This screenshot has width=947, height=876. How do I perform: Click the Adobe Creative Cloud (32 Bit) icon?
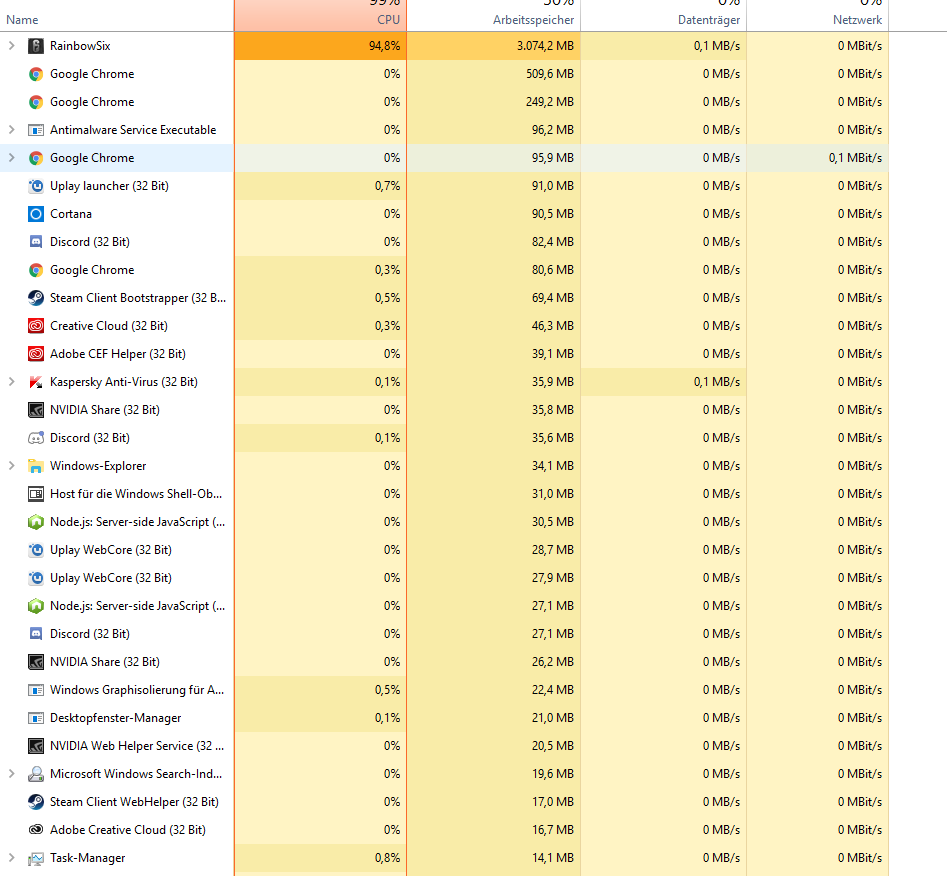(x=36, y=830)
